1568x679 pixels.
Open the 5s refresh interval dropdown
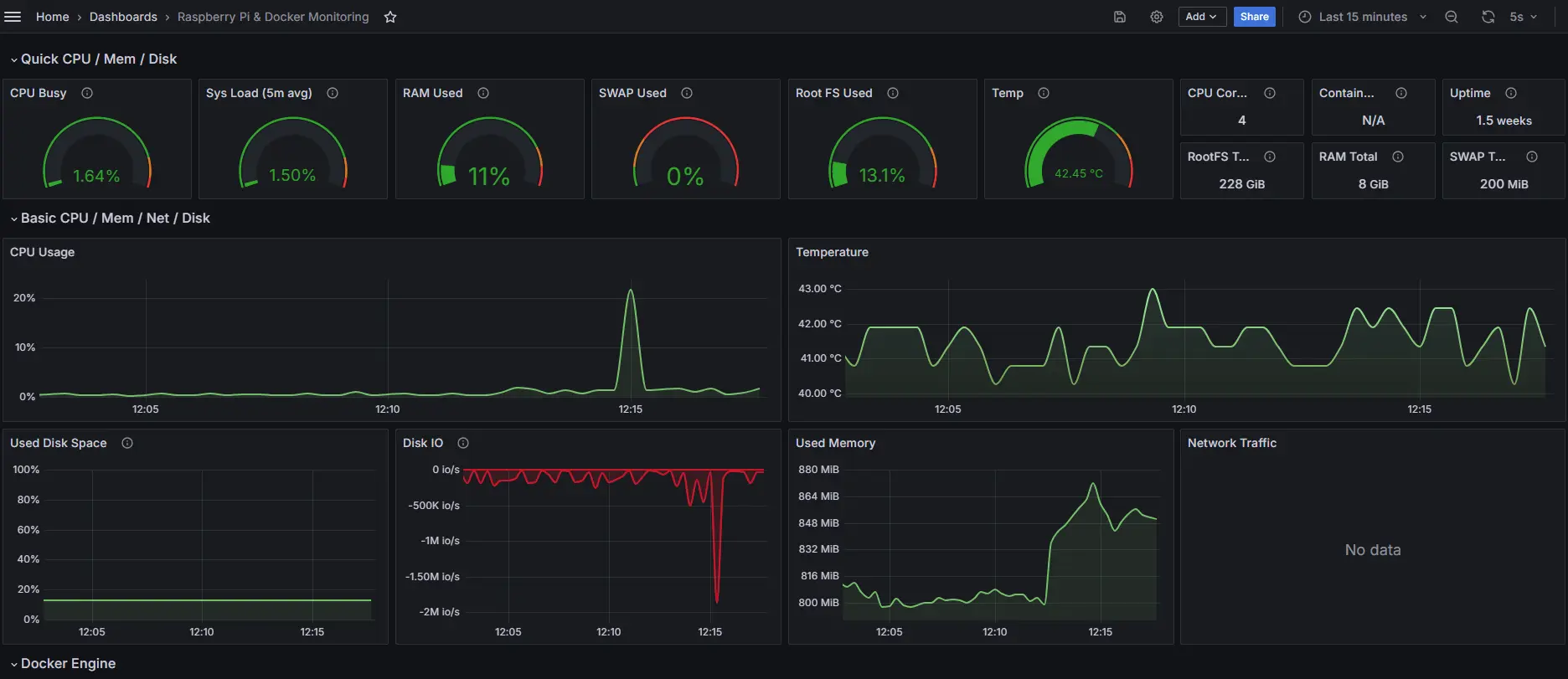[x=1524, y=17]
